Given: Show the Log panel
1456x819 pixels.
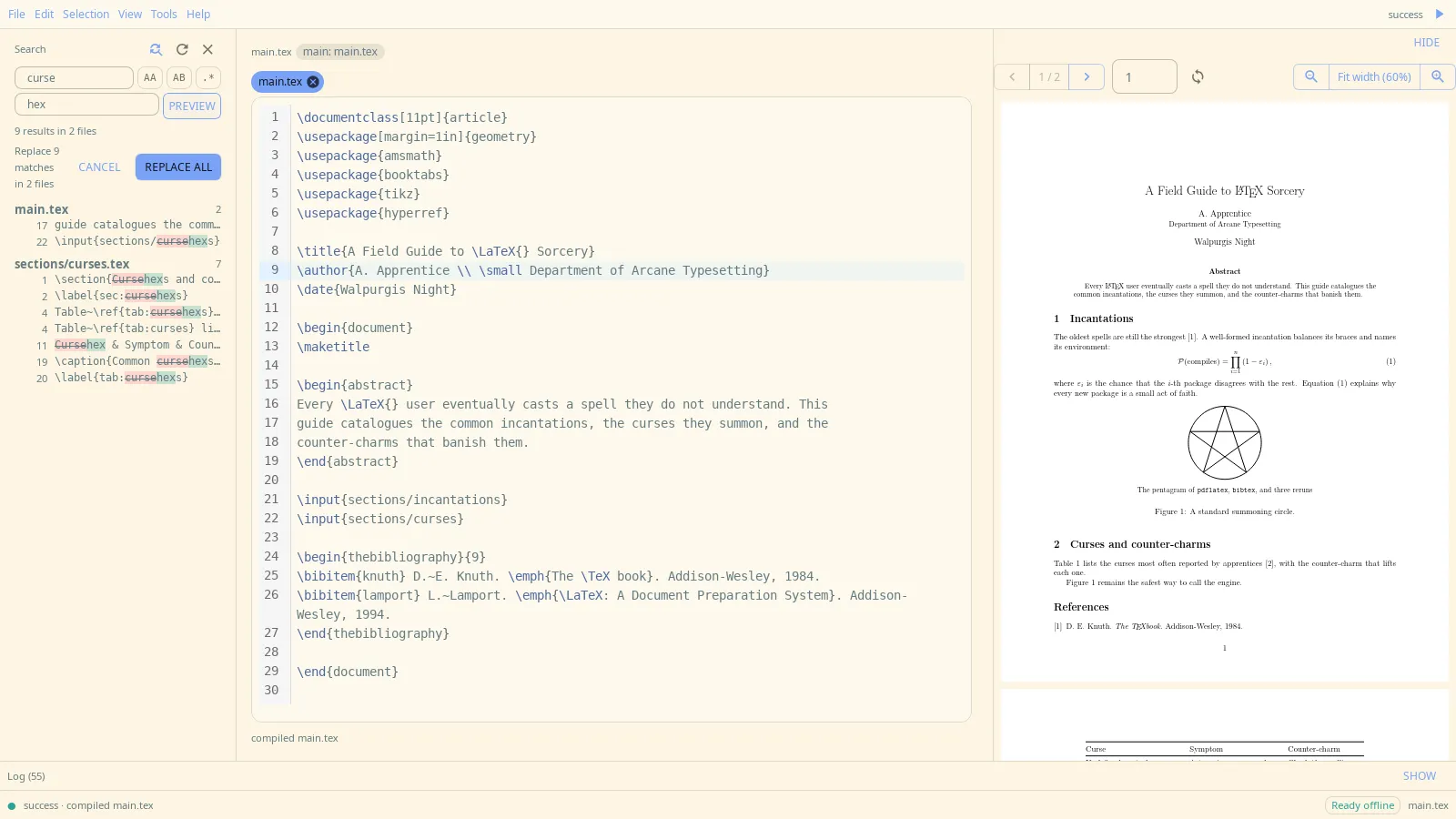Looking at the screenshot, I should (1420, 776).
